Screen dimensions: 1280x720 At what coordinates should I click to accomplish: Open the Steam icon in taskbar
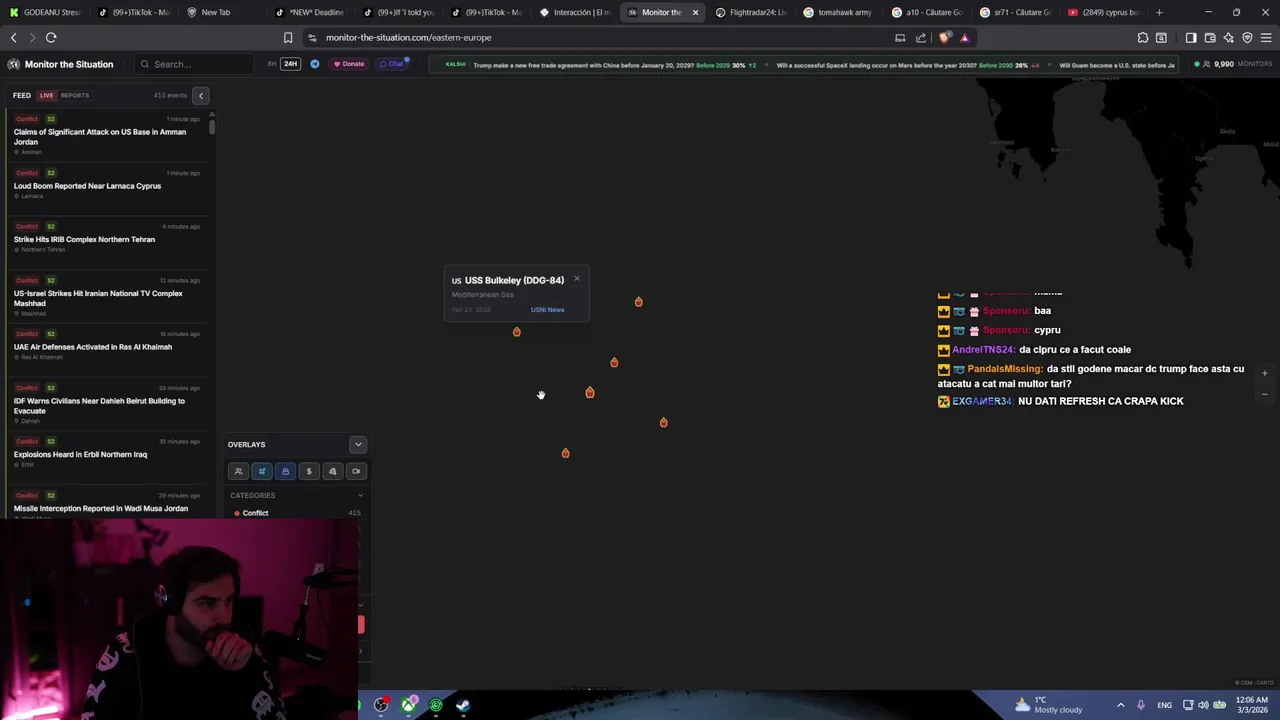(x=463, y=706)
